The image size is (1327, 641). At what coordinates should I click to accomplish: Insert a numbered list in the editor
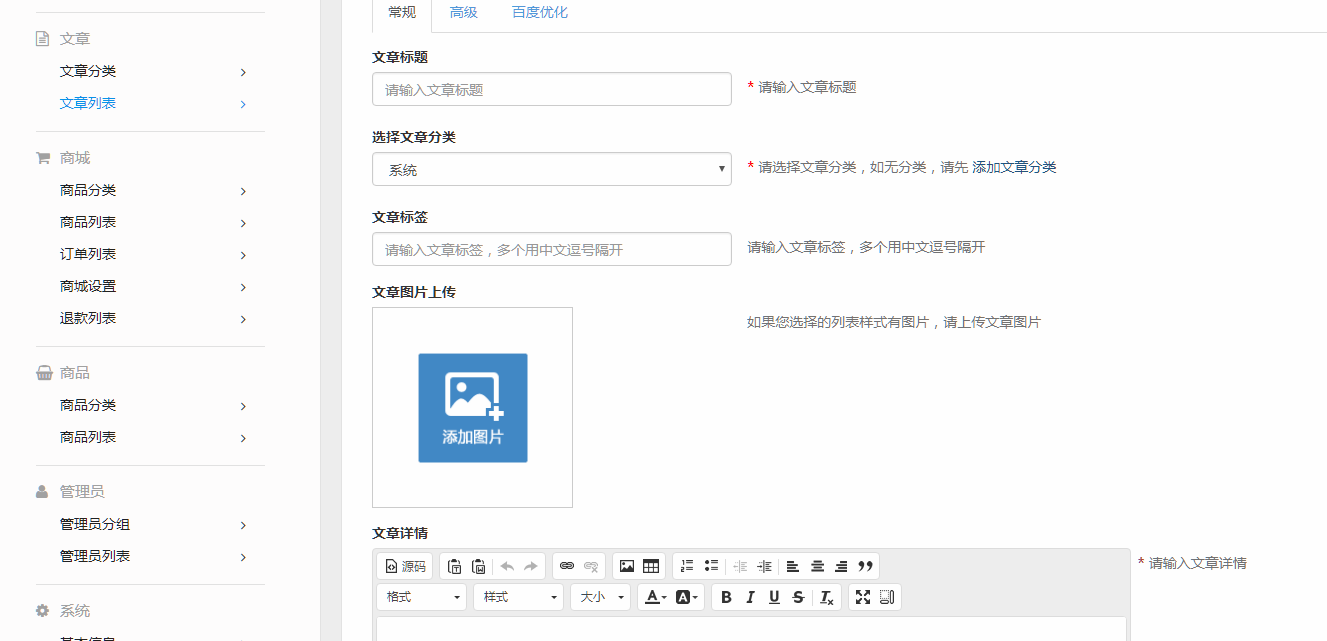[x=687, y=566]
